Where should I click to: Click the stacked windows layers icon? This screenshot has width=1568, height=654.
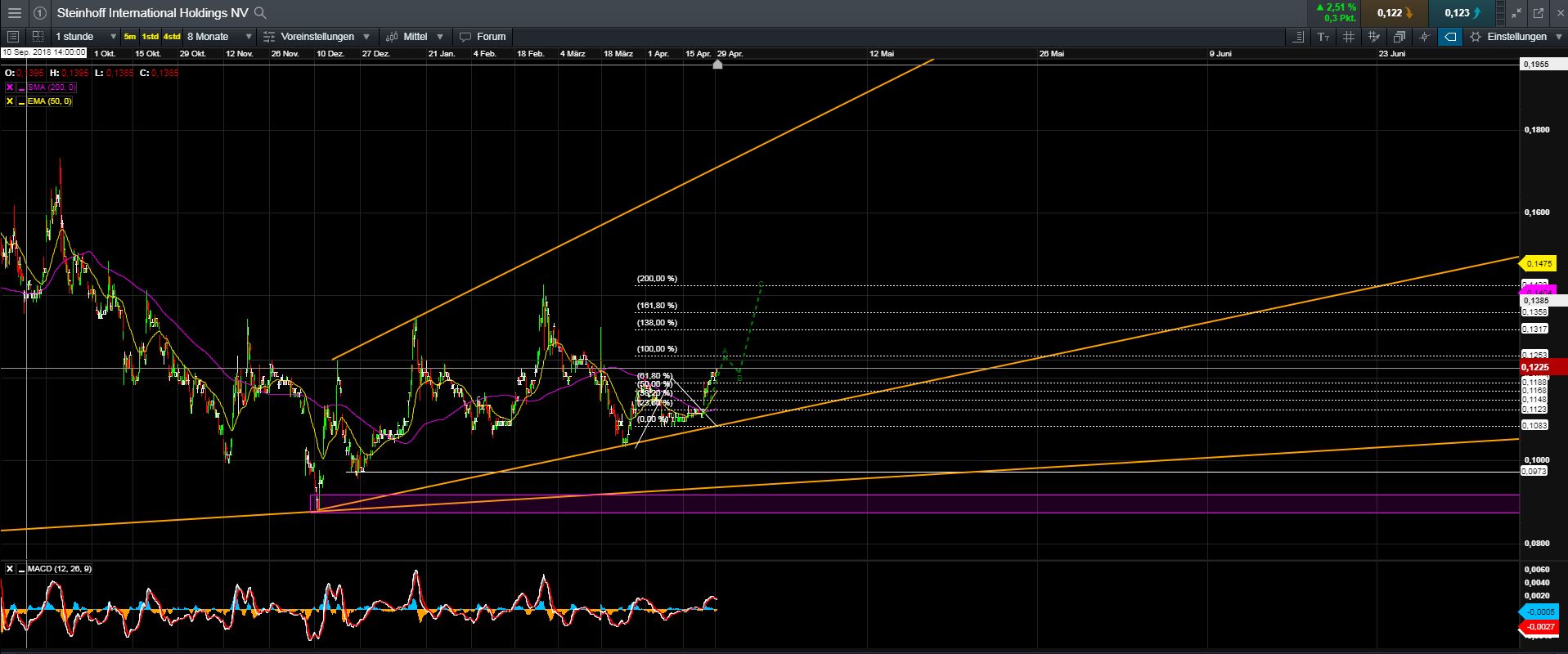1400,37
